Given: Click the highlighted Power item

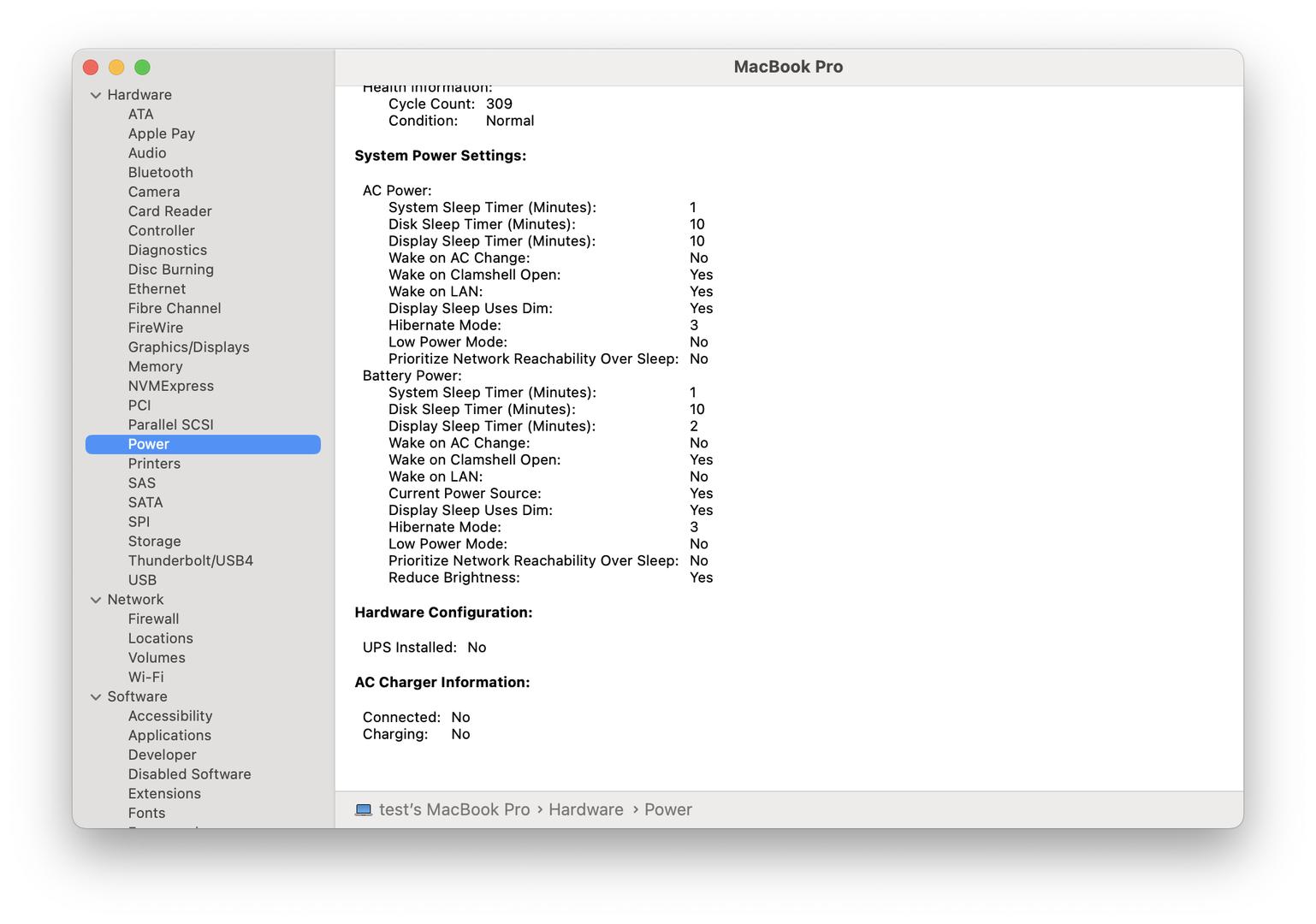Looking at the screenshot, I should click(203, 444).
